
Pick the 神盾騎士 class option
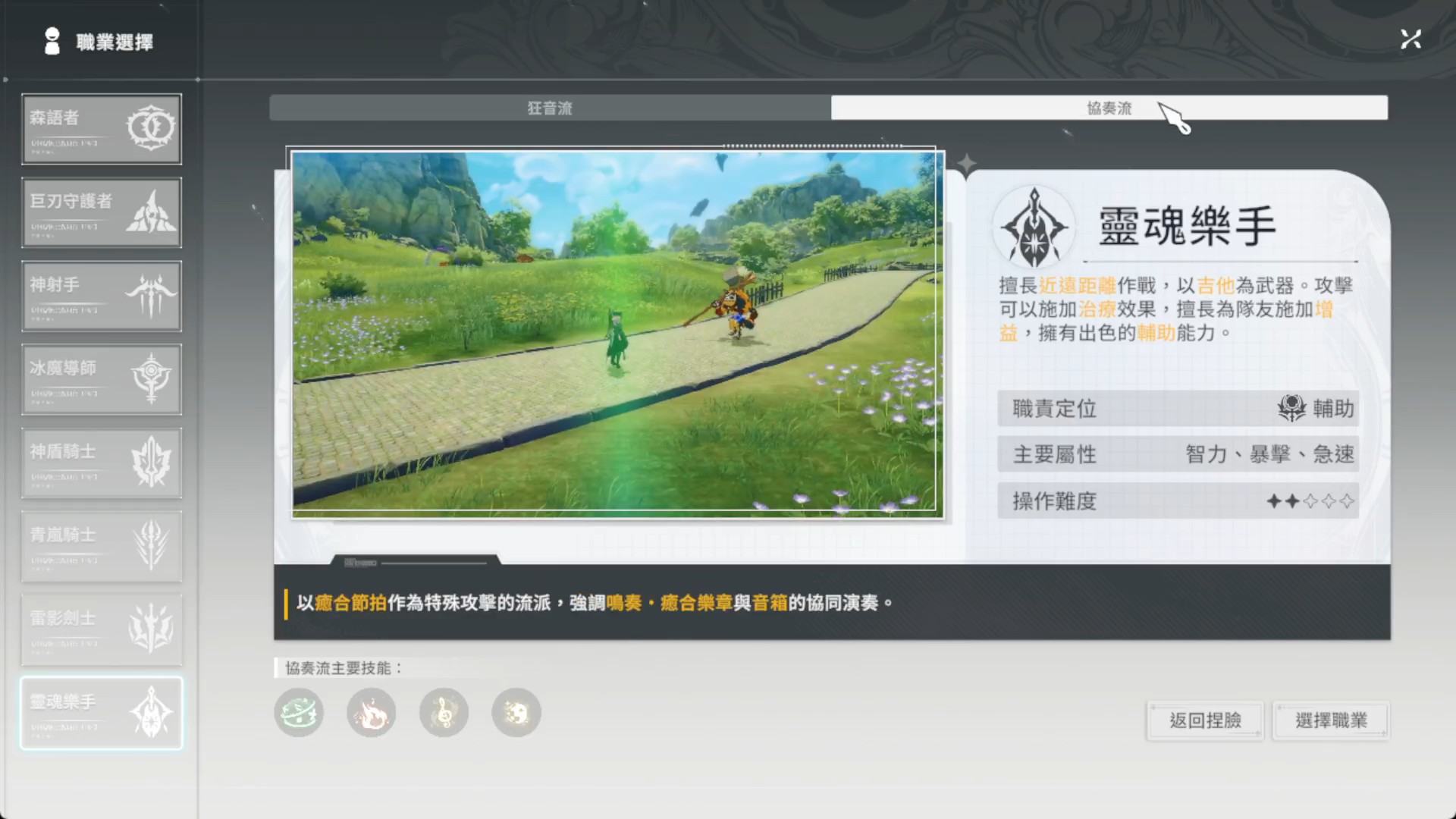pyautogui.click(x=102, y=463)
